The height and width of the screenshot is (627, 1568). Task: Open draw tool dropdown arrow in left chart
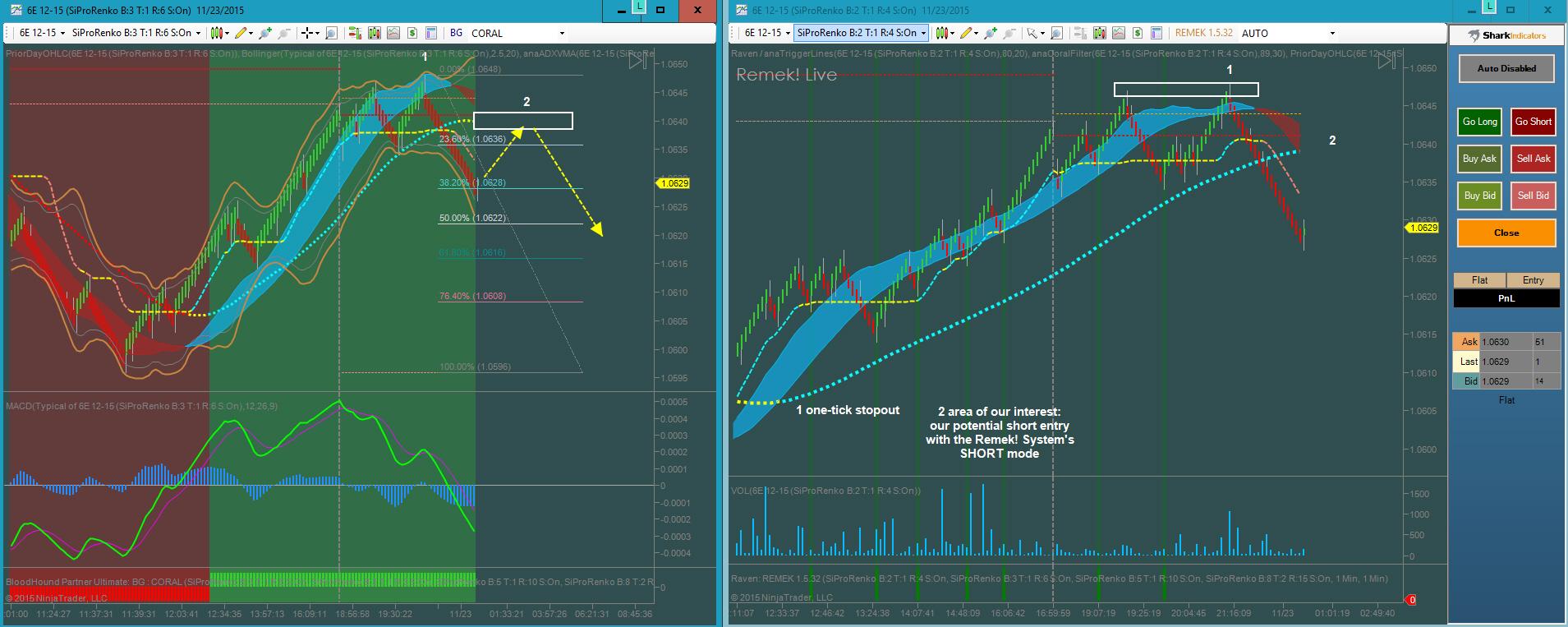[251, 34]
